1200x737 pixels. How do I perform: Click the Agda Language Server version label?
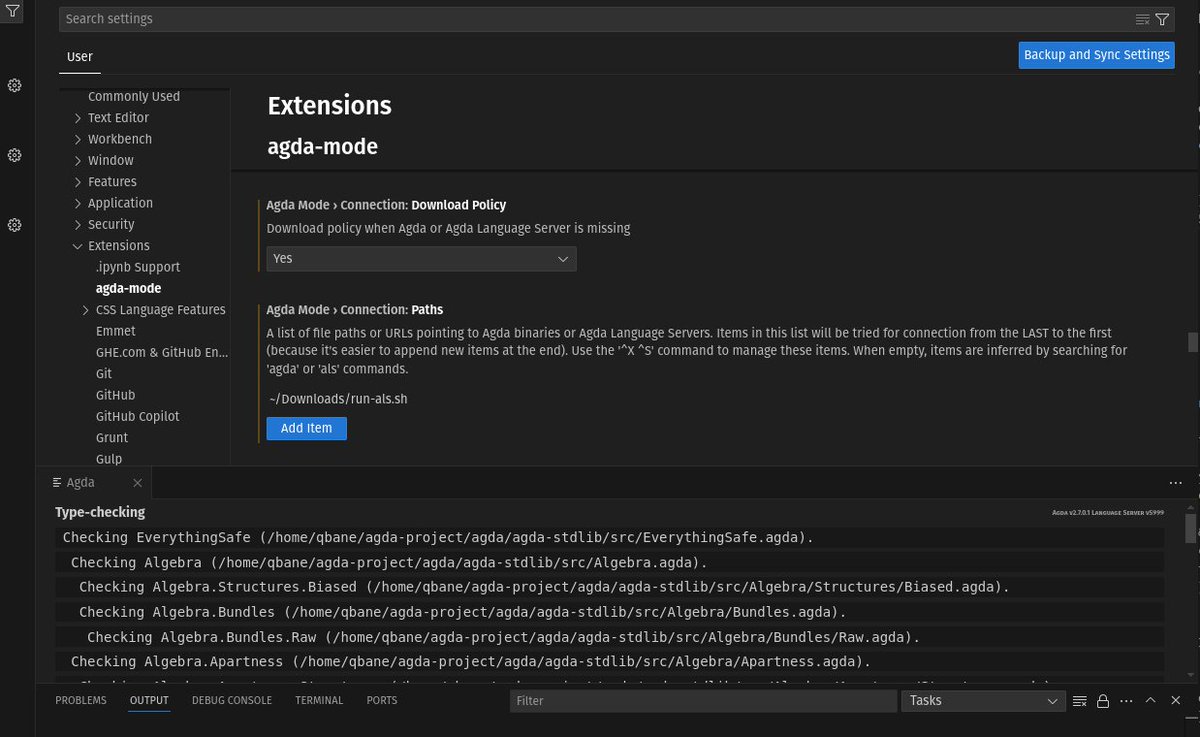point(1108,512)
